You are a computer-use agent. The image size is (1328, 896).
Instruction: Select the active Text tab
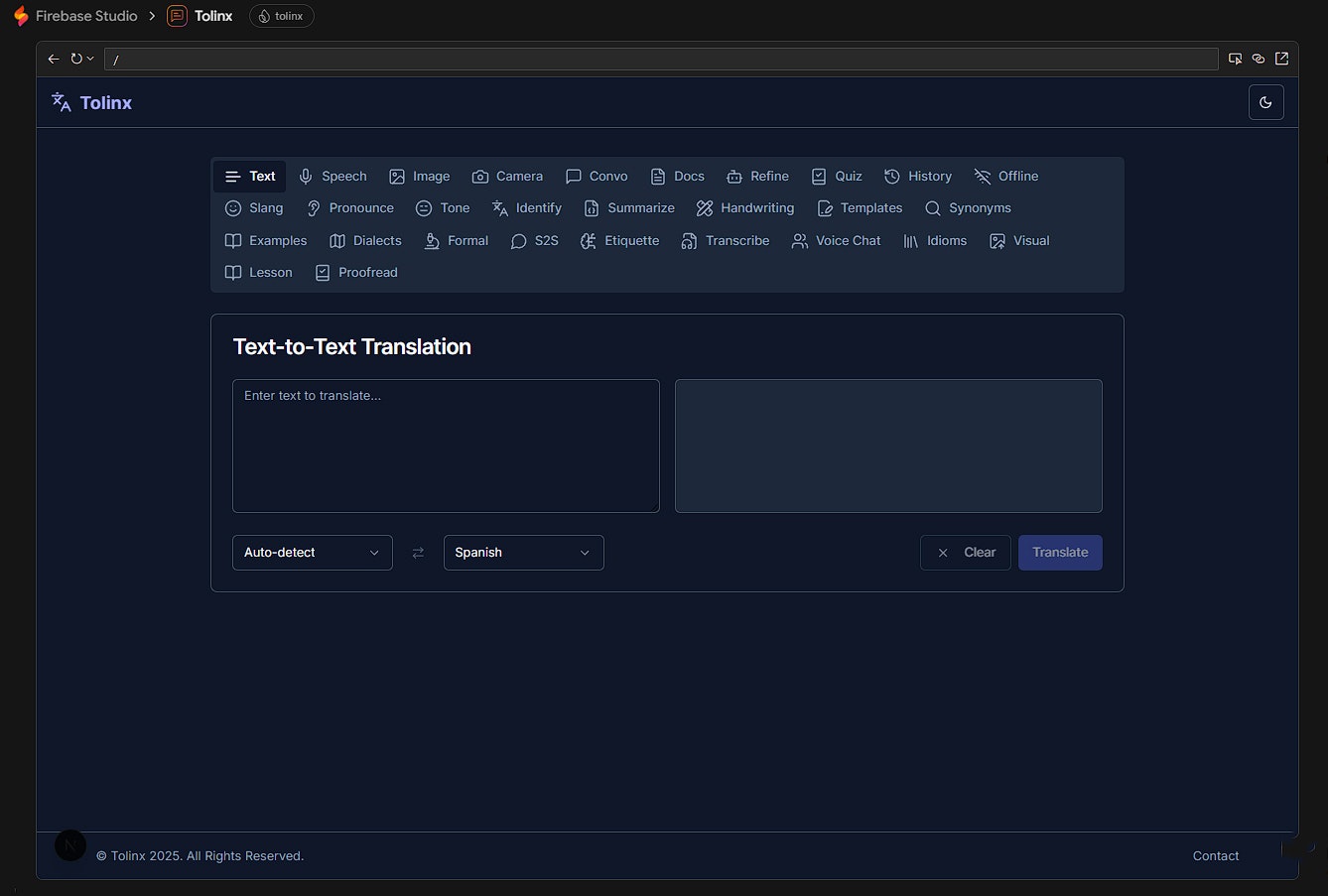tap(250, 177)
